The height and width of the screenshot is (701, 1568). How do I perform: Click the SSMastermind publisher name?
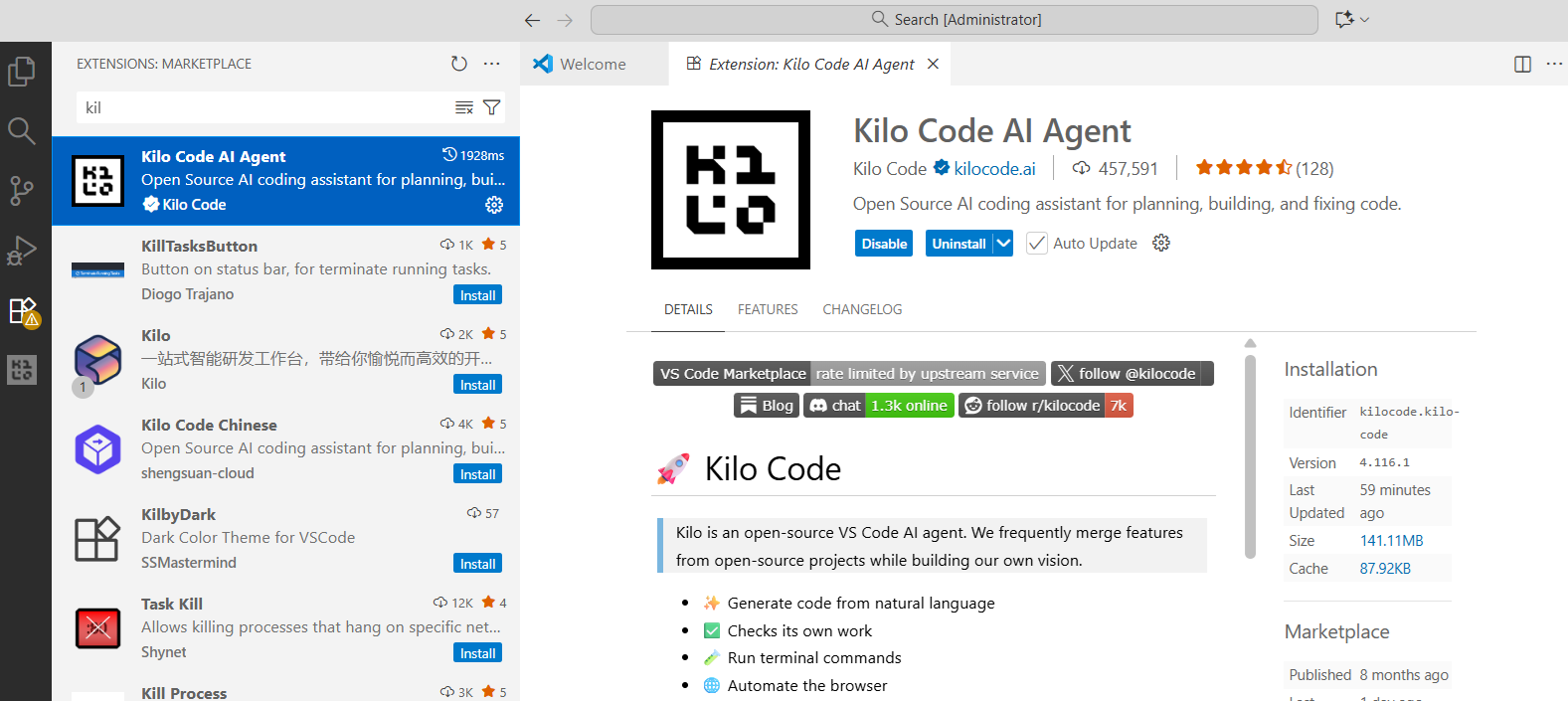(189, 563)
